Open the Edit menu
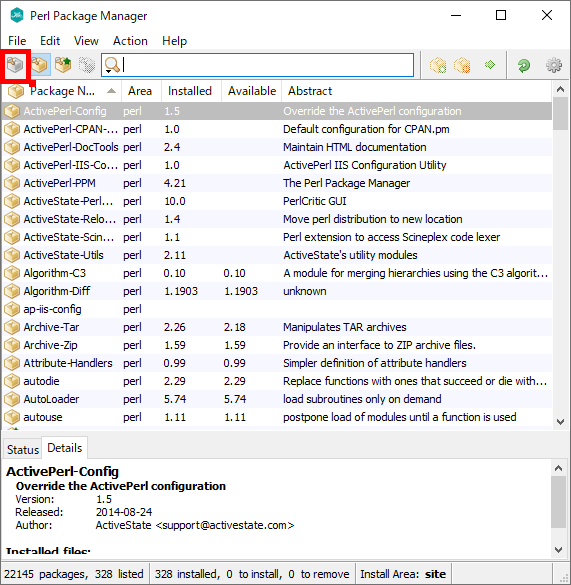The width and height of the screenshot is (571, 585). 50,41
